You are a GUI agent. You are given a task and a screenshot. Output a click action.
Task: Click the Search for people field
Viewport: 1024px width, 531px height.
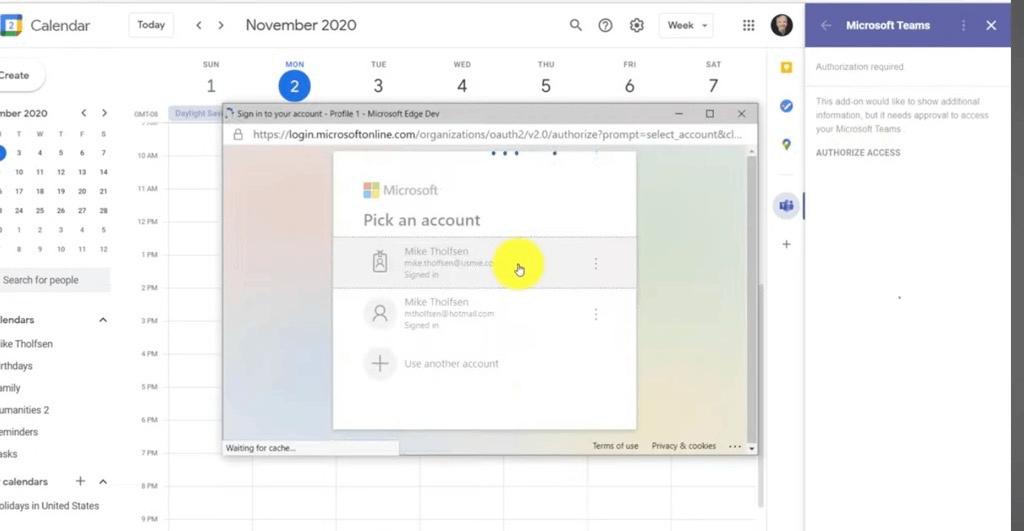pos(55,280)
